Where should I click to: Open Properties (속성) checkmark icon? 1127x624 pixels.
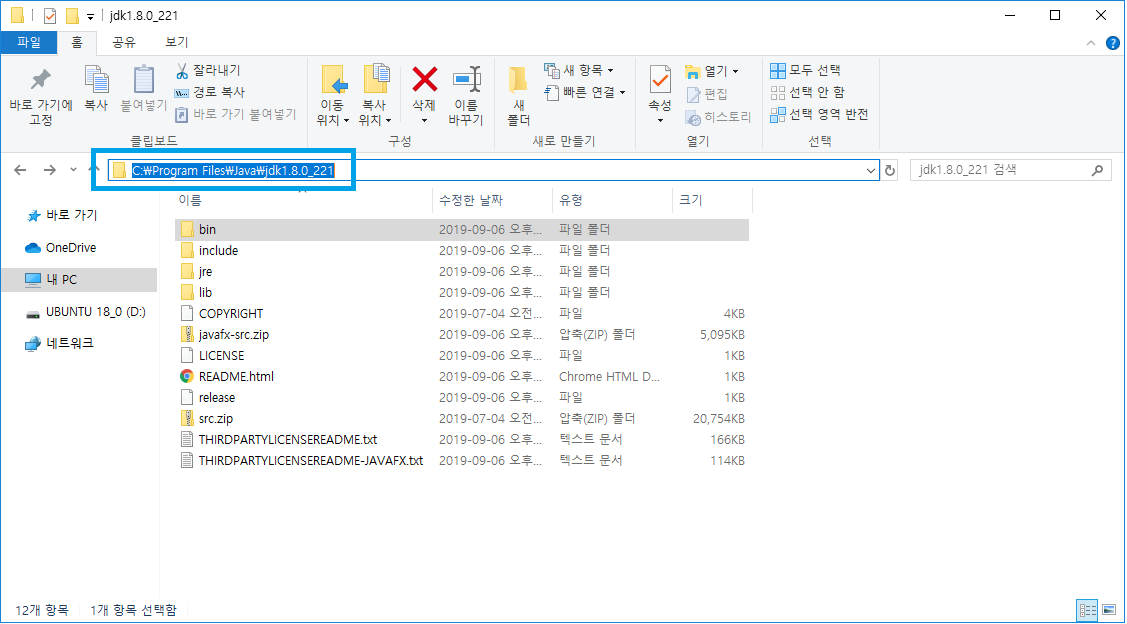[x=660, y=79]
